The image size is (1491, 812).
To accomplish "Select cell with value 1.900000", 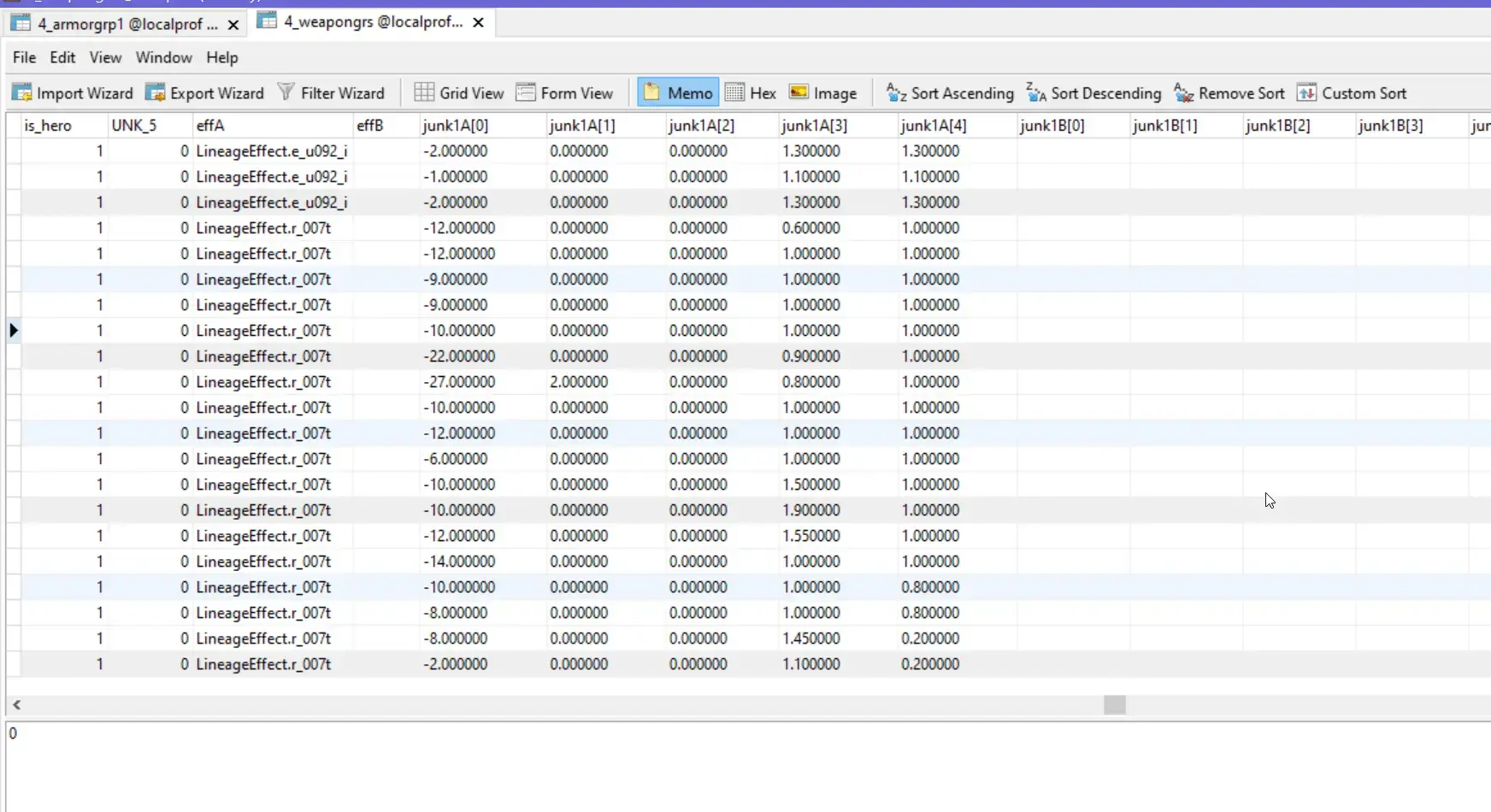I will (x=838, y=510).
